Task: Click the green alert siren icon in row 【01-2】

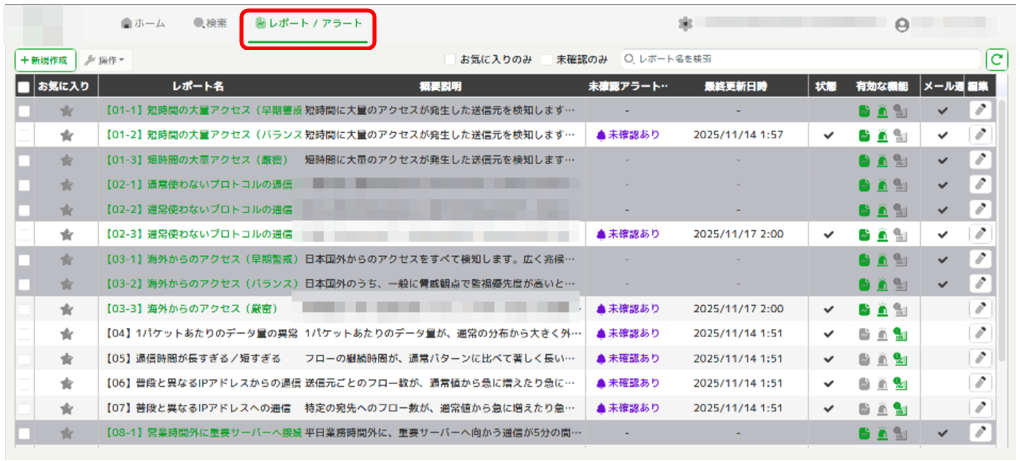Action: click(881, 137)
